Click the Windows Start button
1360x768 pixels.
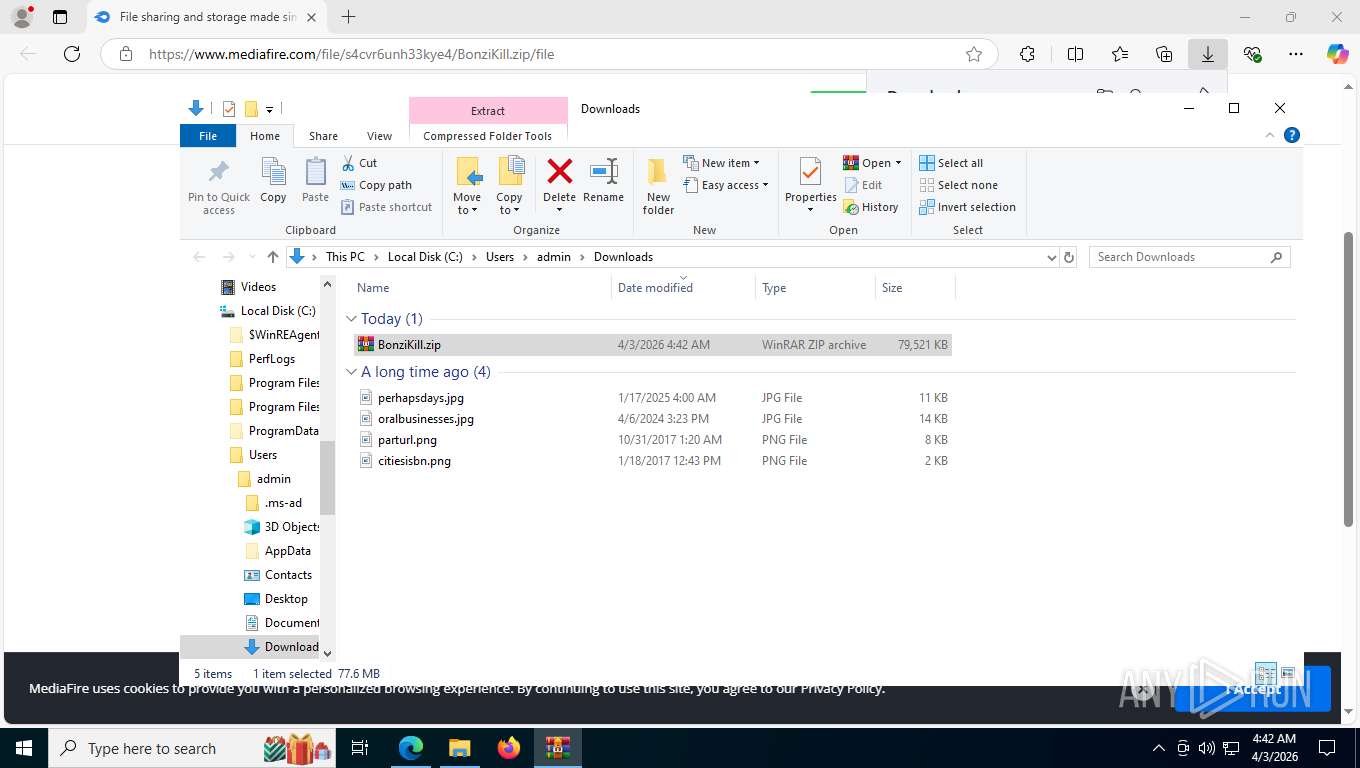pyautogui.click(x=23, y=748)
